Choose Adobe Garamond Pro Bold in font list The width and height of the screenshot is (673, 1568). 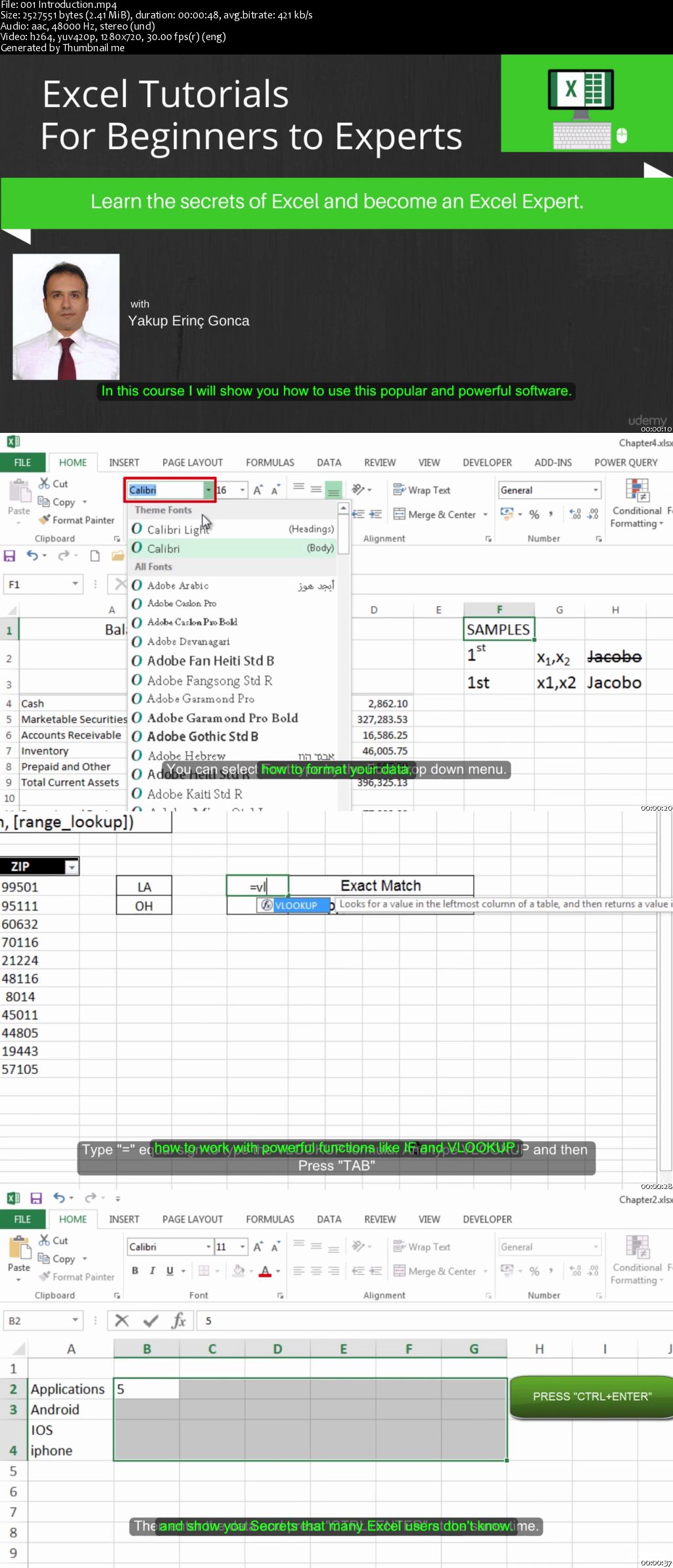click(233, 718)
